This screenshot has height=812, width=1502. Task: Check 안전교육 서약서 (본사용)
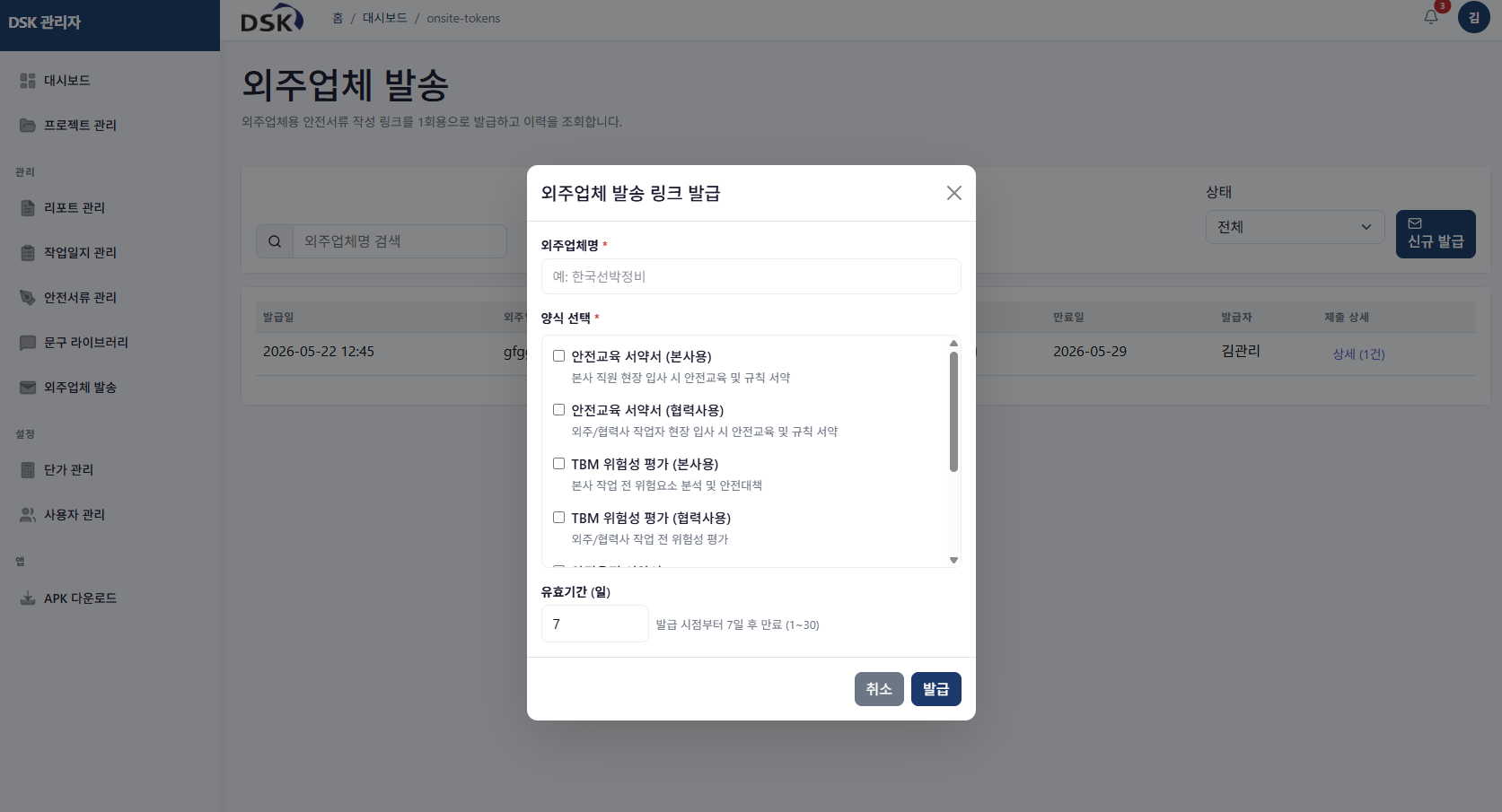558,356
